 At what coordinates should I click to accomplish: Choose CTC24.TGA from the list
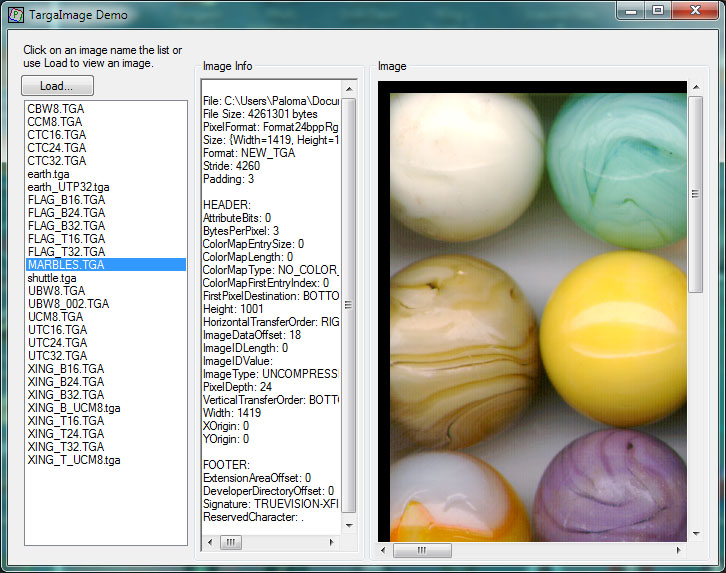[56, 148]
